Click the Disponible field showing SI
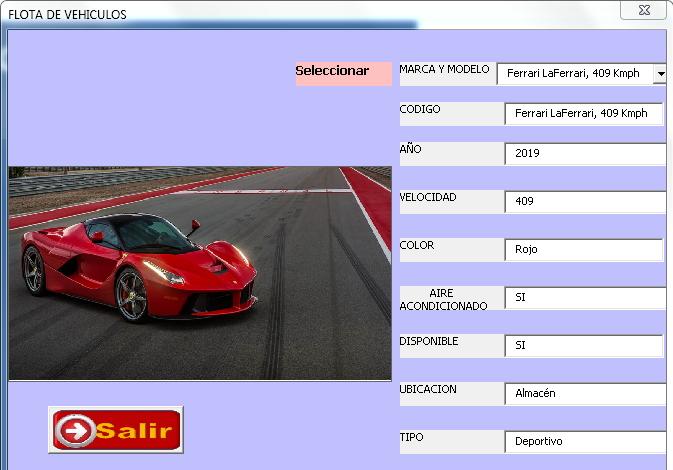The height and width of the screenshot is (470, 673). 584,346
